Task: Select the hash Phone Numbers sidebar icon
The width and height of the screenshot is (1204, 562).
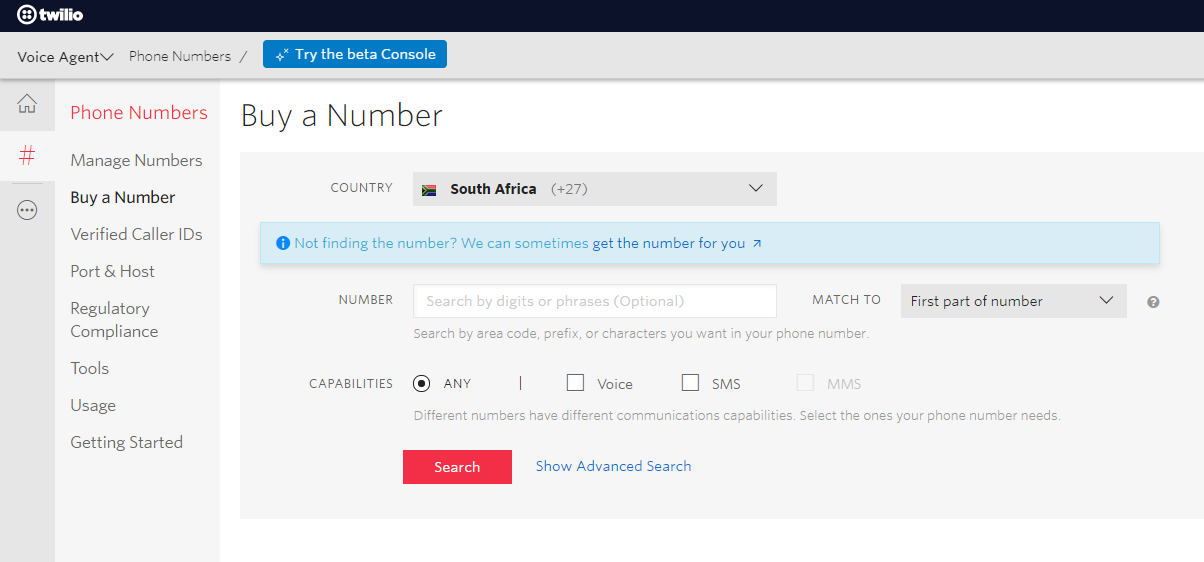Action: 27,155
